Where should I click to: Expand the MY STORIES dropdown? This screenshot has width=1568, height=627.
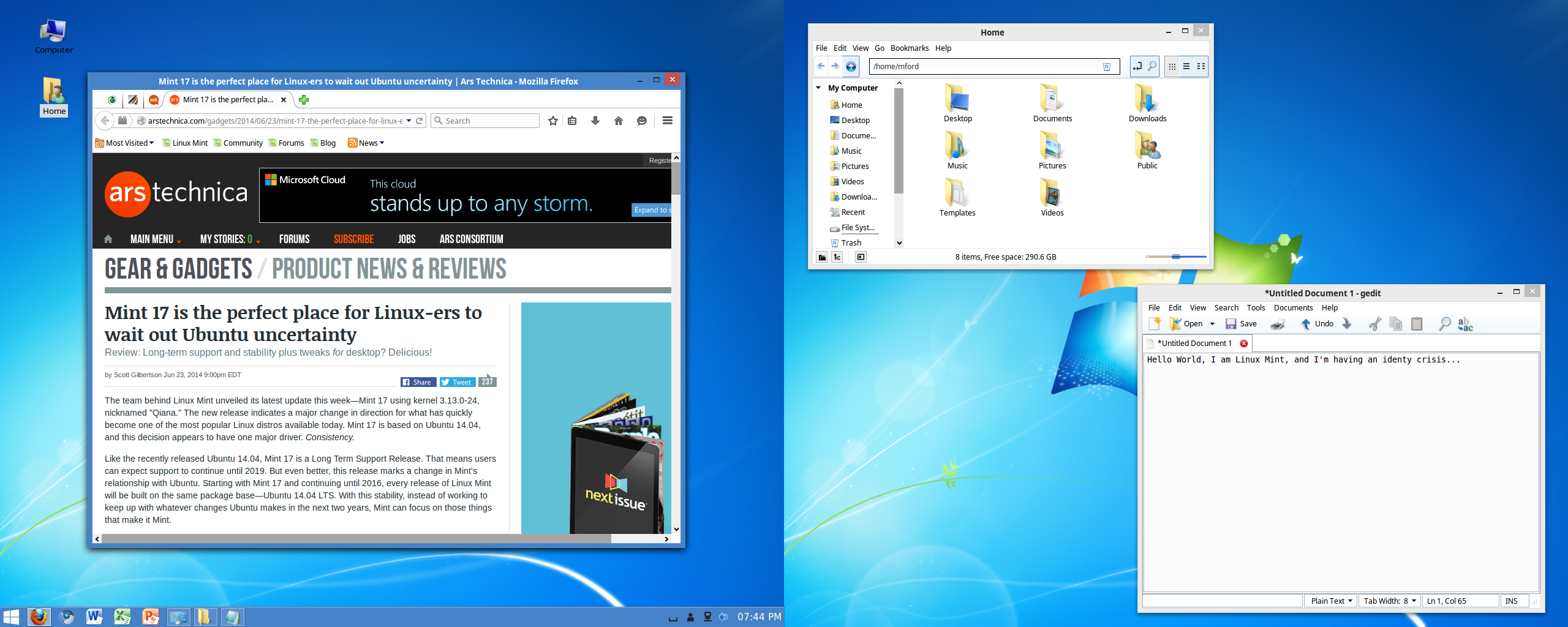(230, 239)
